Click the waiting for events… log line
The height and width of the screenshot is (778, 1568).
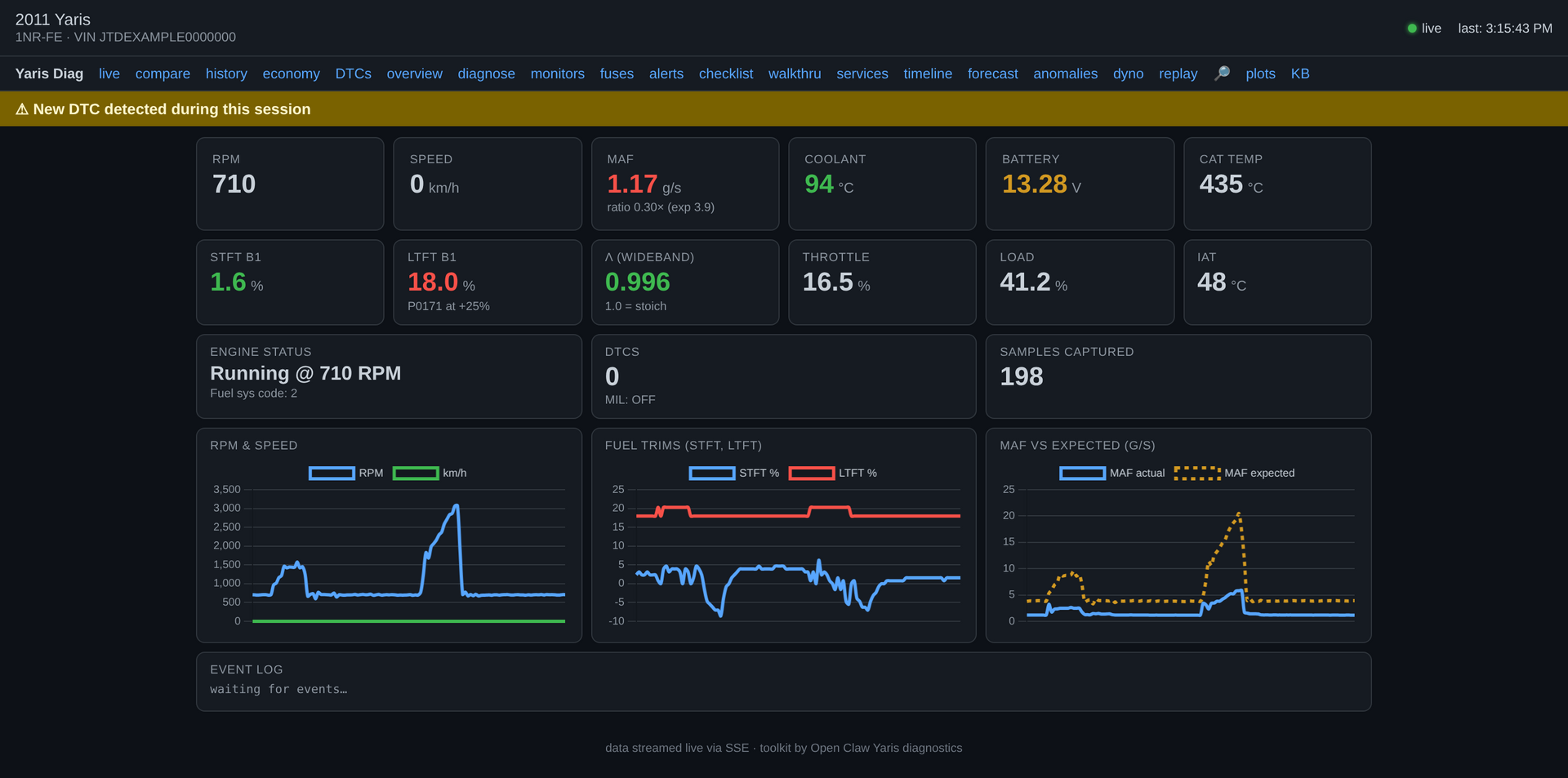(278, 689)
